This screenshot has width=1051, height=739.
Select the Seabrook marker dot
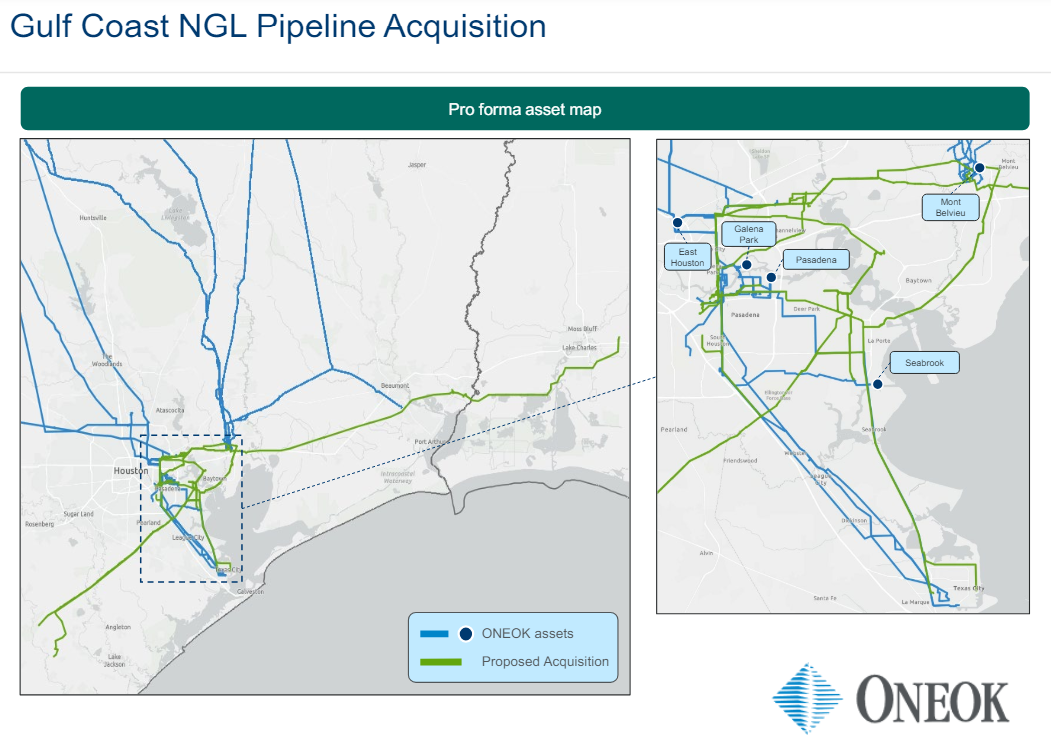(x=877, y=383)
